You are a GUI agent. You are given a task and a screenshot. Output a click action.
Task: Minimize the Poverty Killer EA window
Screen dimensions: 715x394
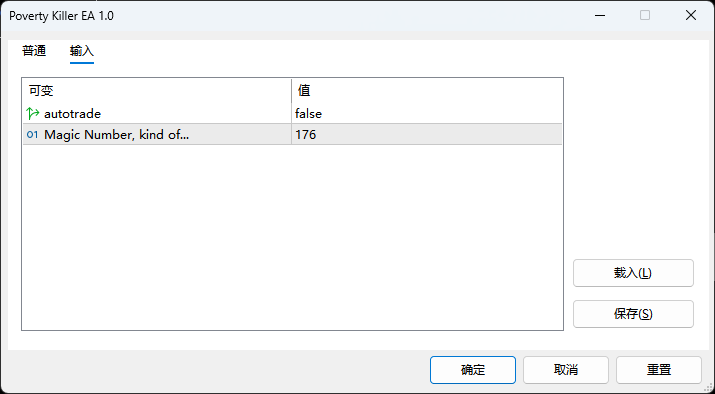click(600, 16)
